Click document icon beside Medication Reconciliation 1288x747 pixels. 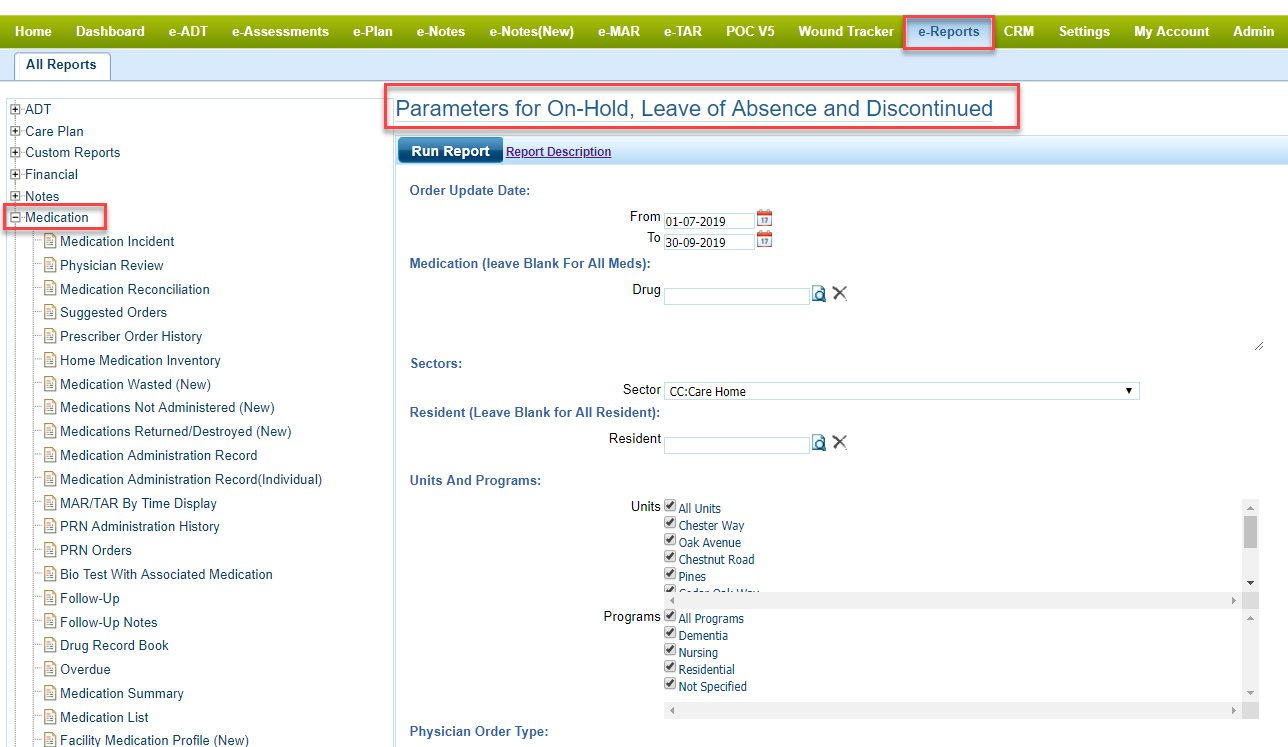[x=50, y=289]
